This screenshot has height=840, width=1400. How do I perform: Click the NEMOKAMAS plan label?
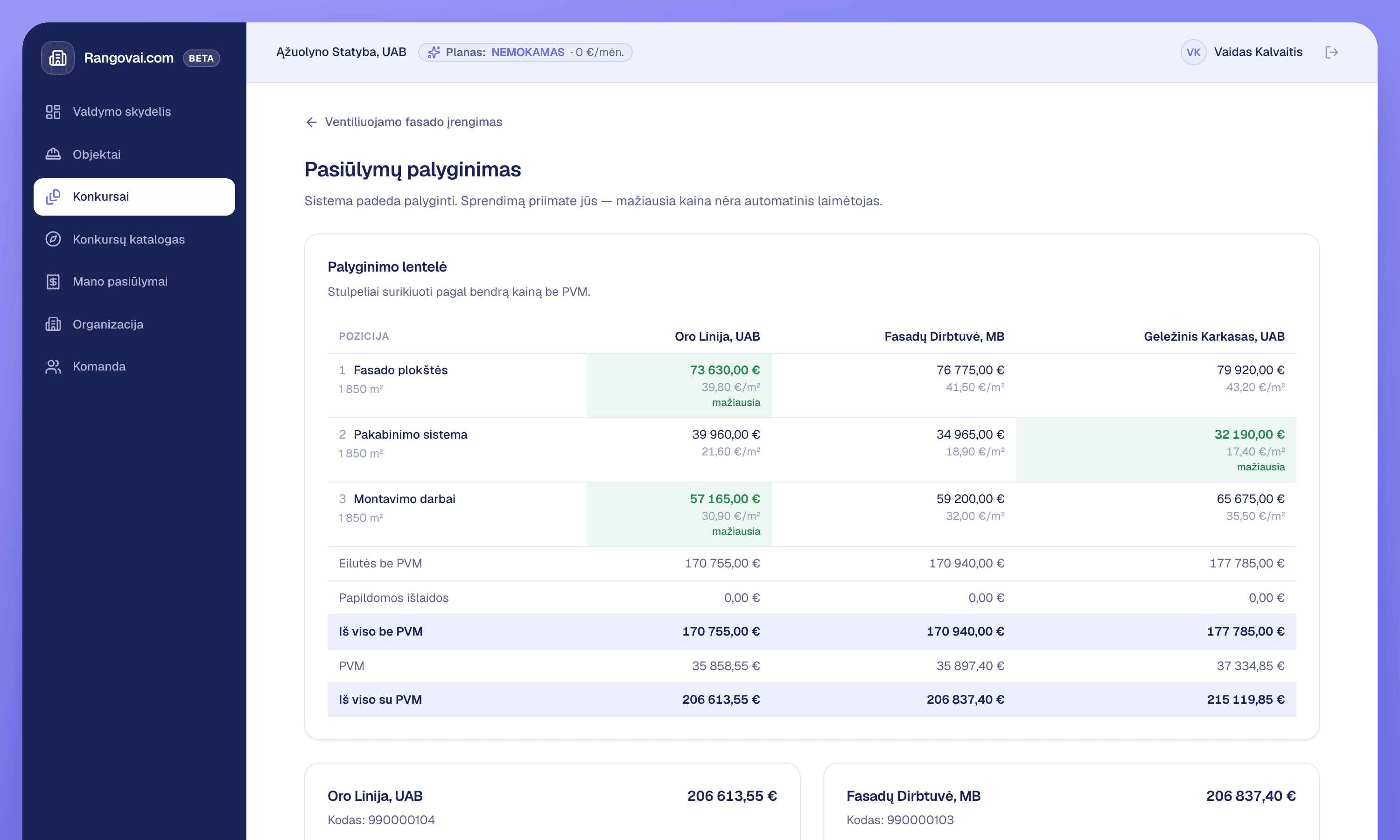point(527,52)
